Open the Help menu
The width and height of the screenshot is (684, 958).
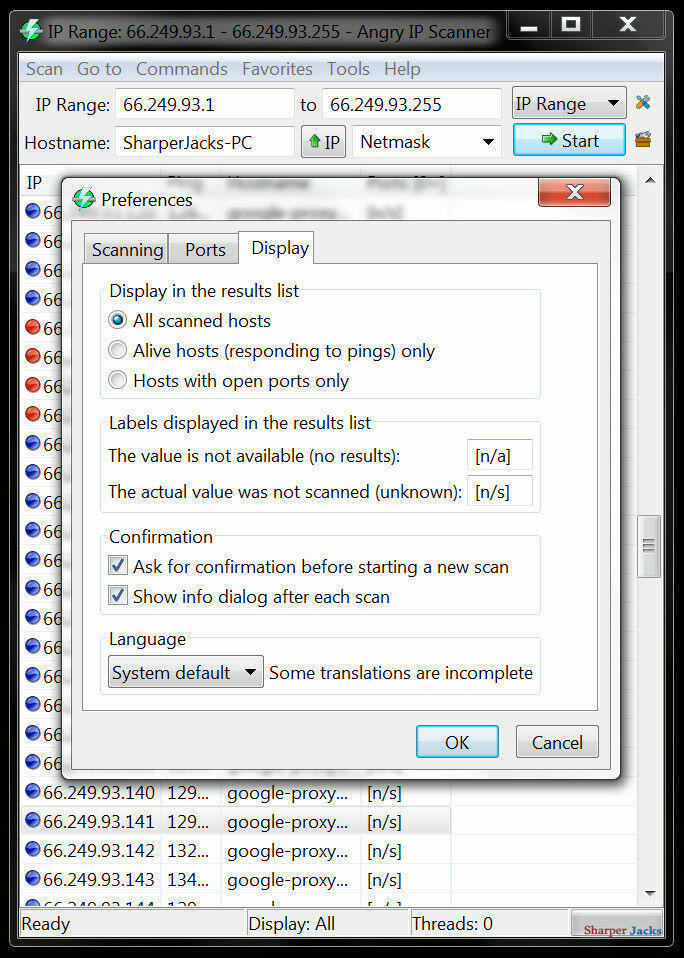click(402, 68)
